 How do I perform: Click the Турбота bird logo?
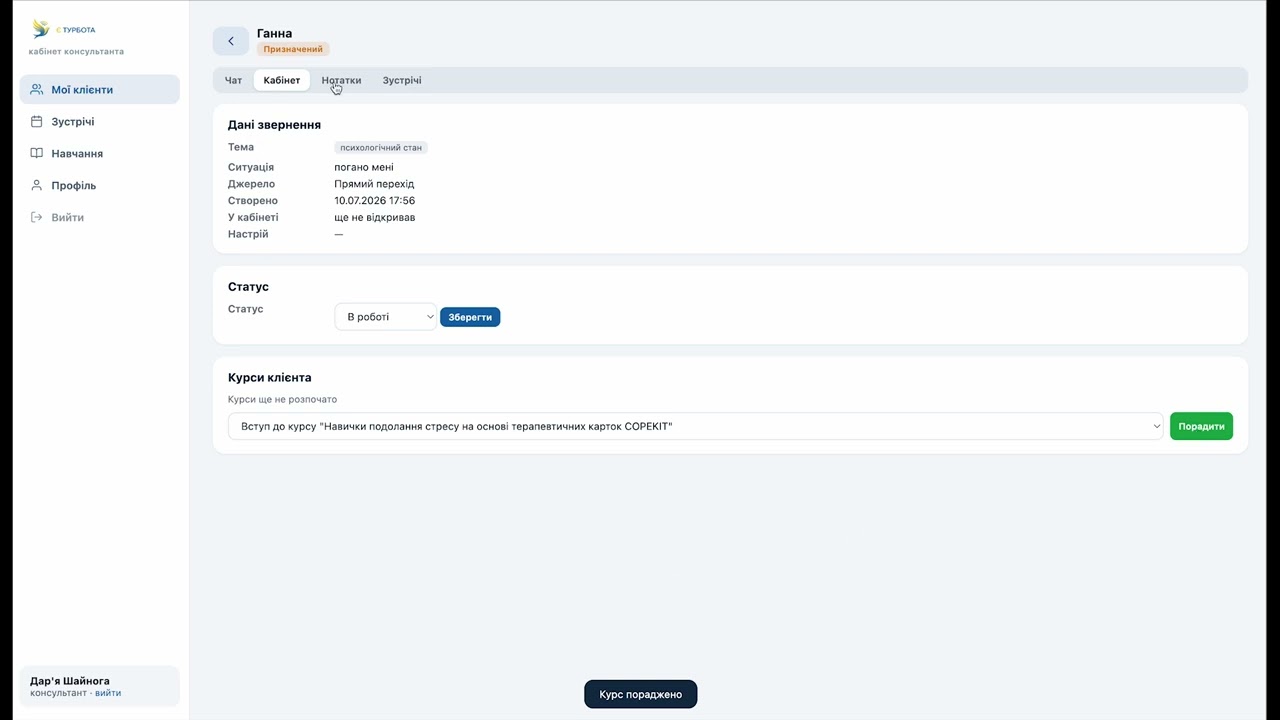click(x=41, y=29)
